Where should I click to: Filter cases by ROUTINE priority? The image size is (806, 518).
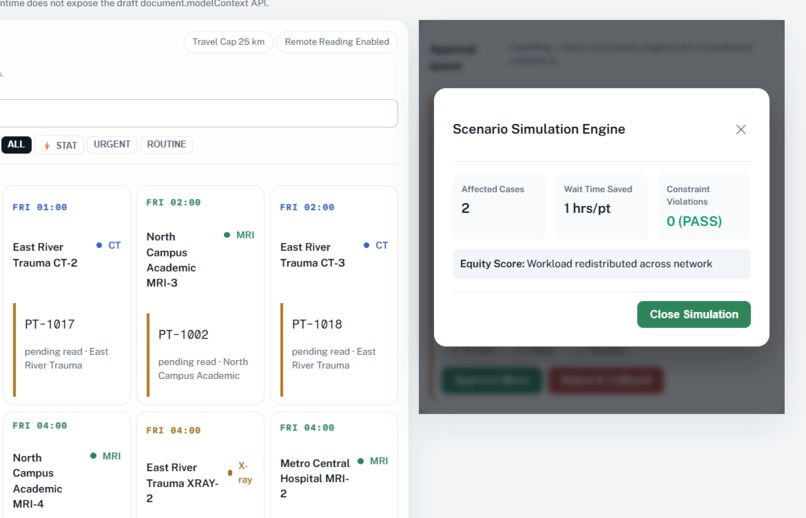(x=167, y=144)
